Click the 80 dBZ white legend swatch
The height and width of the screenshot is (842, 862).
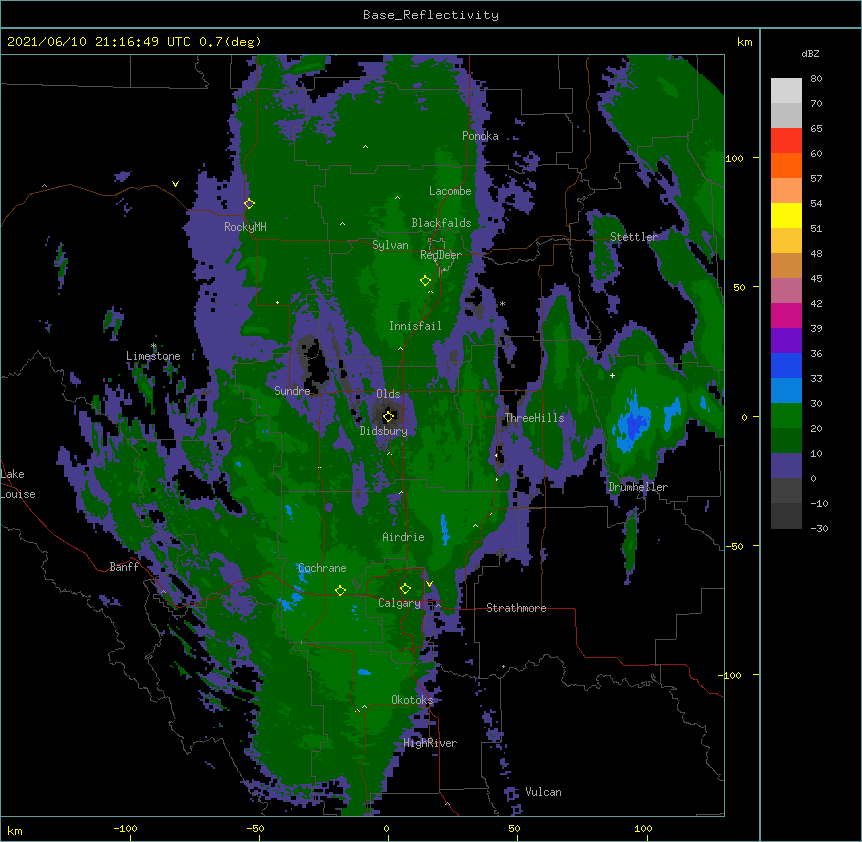coord(786,91)
